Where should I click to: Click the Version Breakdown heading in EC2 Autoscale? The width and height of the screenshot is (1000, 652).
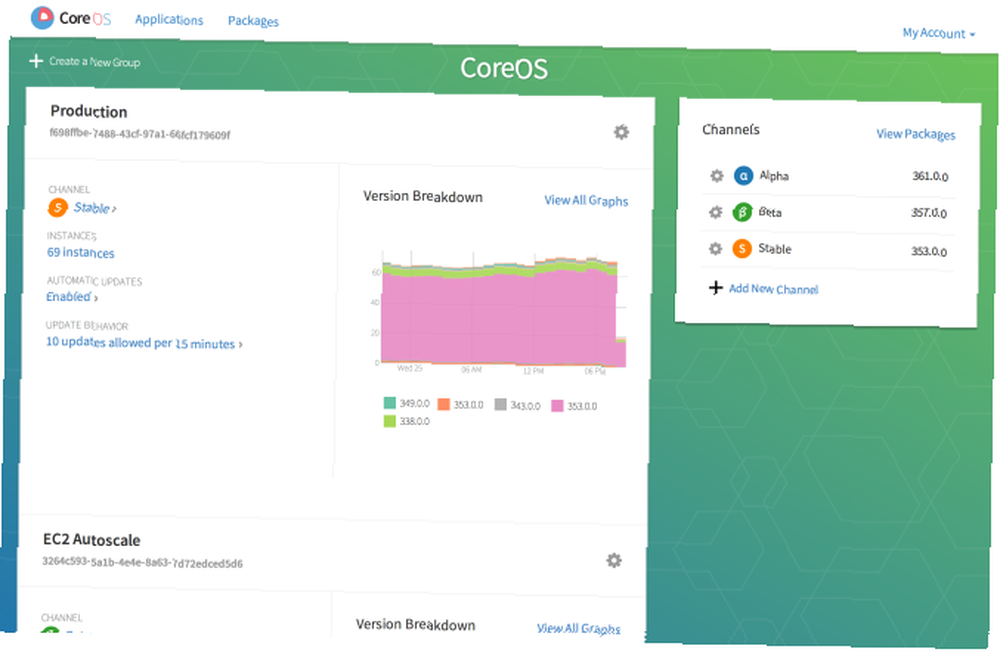[415, 625]
